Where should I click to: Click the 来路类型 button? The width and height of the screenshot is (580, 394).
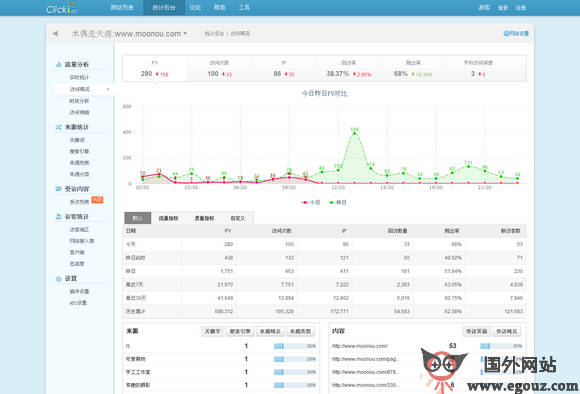coord(300,331)
